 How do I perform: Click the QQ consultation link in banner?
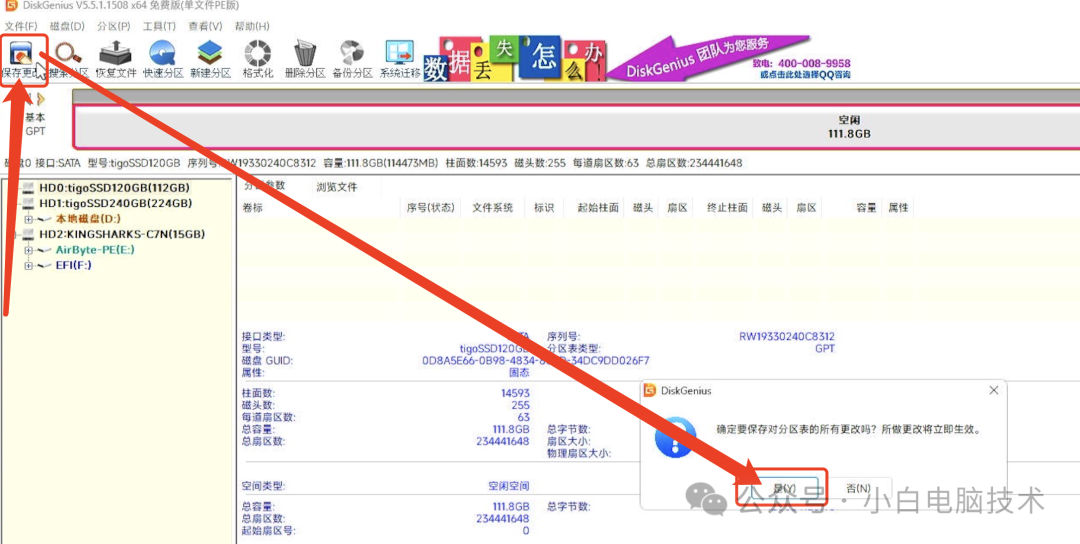[x=804, y=74]
